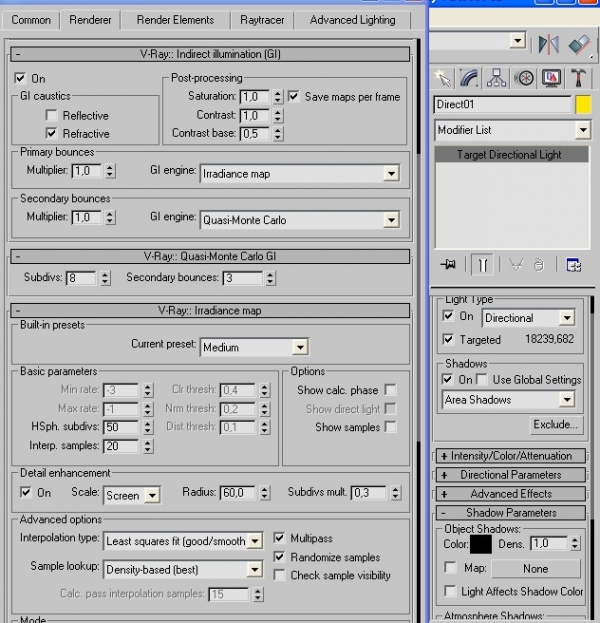Disable Refractive GI caustics
600x623 pixels.
point(51,133)
